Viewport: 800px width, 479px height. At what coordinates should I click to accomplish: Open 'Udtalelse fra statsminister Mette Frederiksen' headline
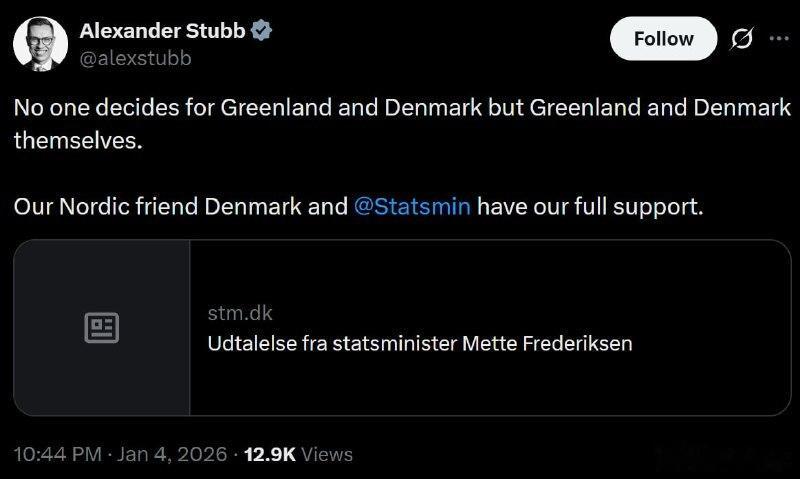pos(419,343)
